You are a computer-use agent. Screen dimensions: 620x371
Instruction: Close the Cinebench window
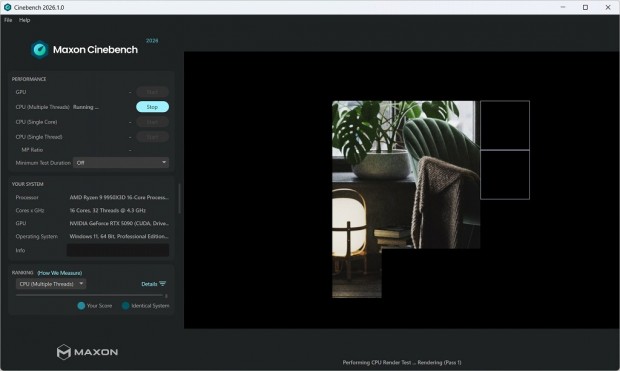point(608,7)
